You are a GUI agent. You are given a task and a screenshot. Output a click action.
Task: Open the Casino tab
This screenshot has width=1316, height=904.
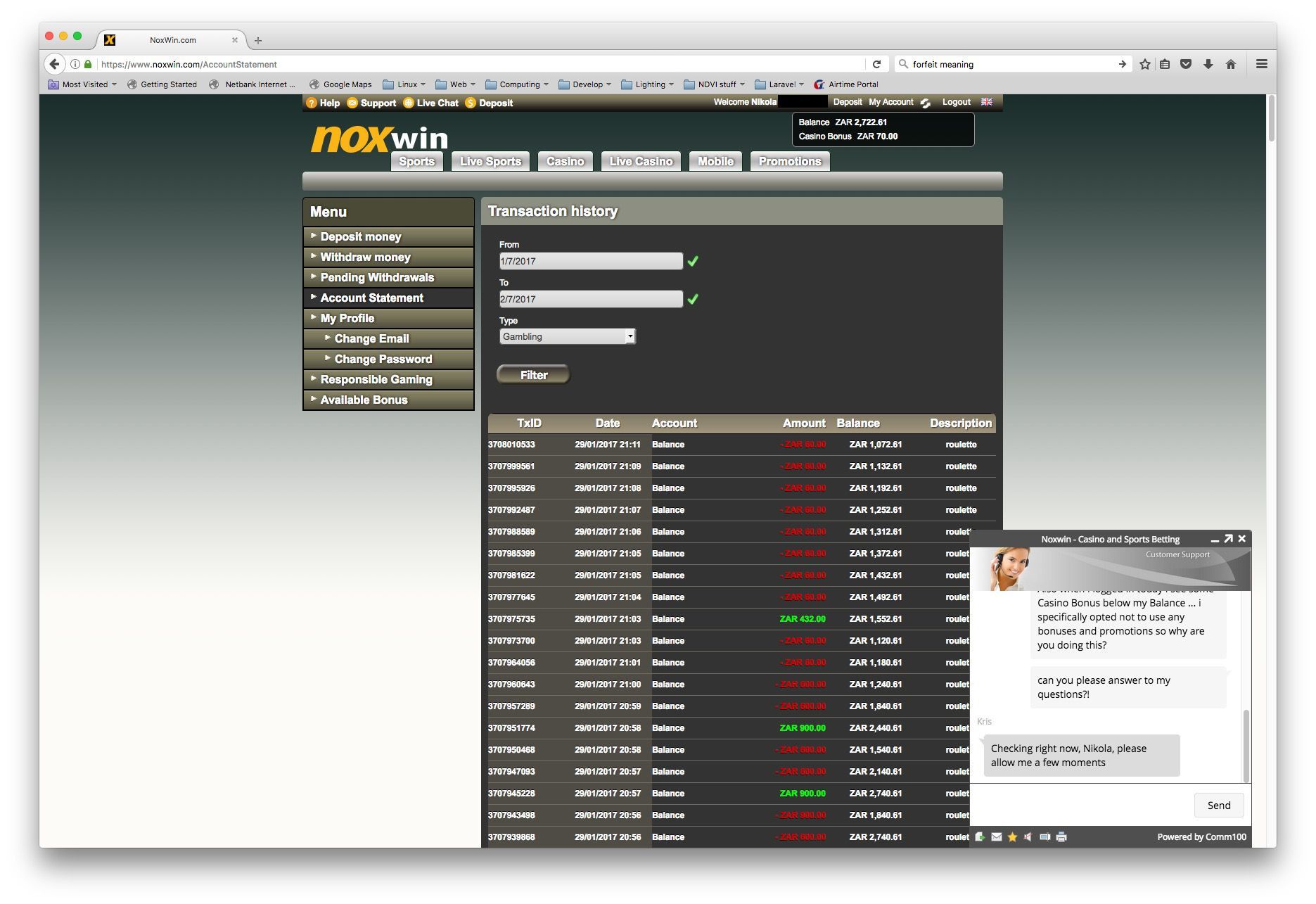[566, 161]
